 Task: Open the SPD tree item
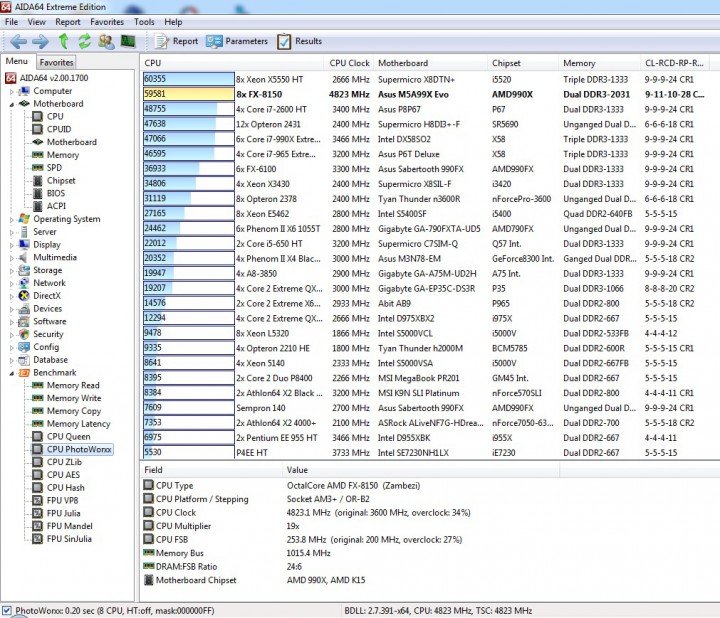tap(54, 168)
